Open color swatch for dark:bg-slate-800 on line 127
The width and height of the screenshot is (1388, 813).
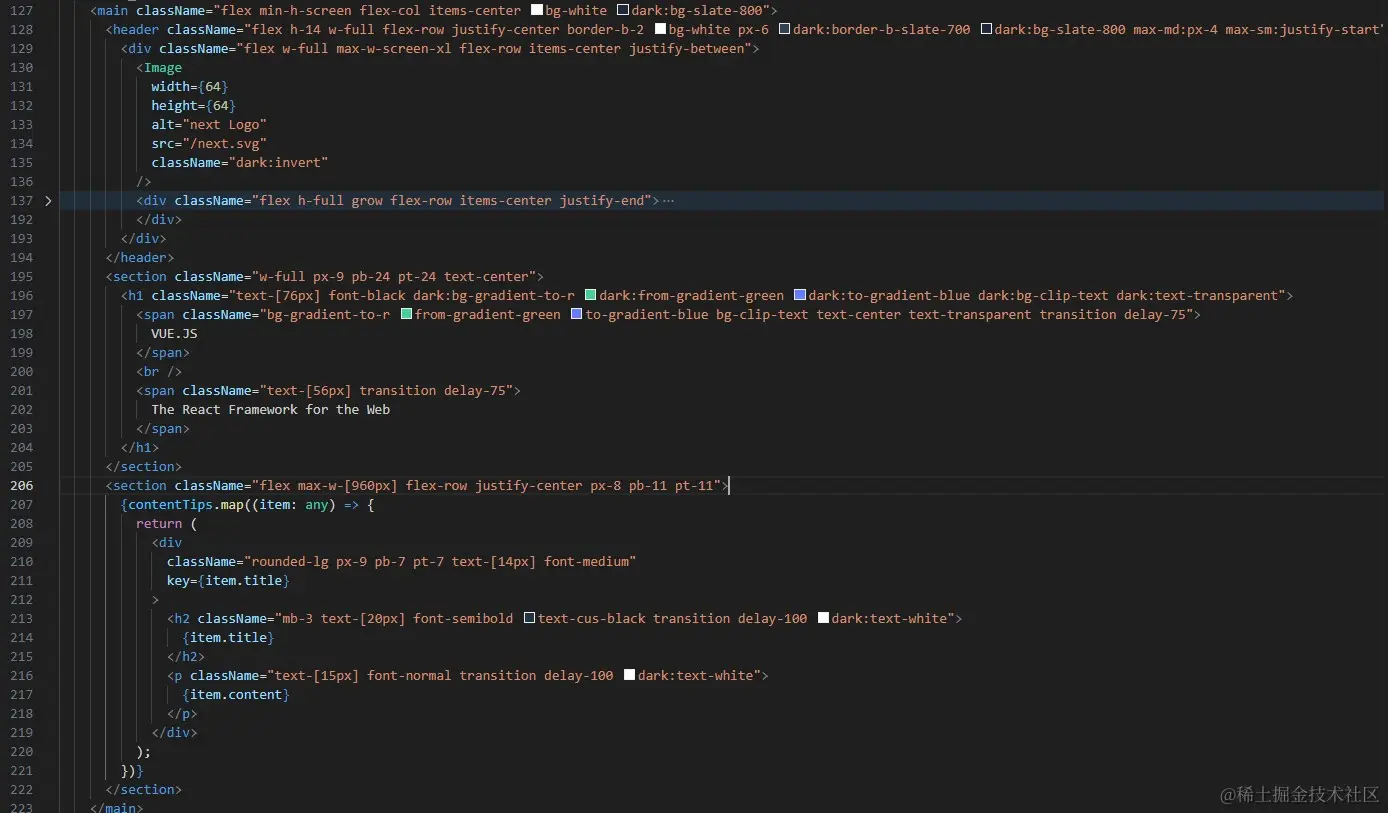623,11
